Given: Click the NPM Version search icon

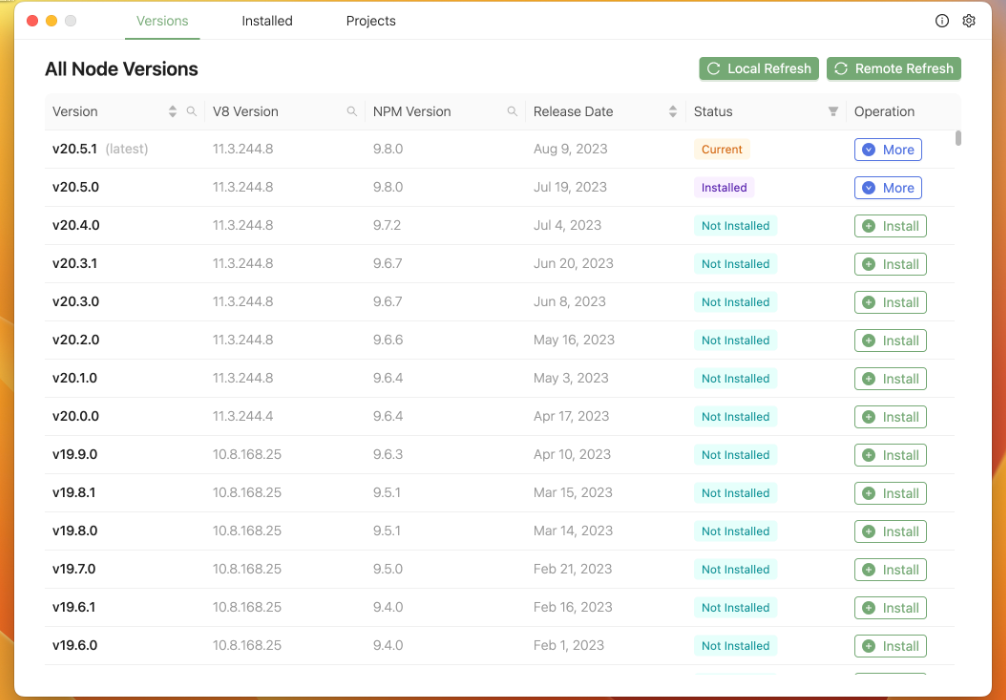Looking at the screenshot, I should 512,112.
